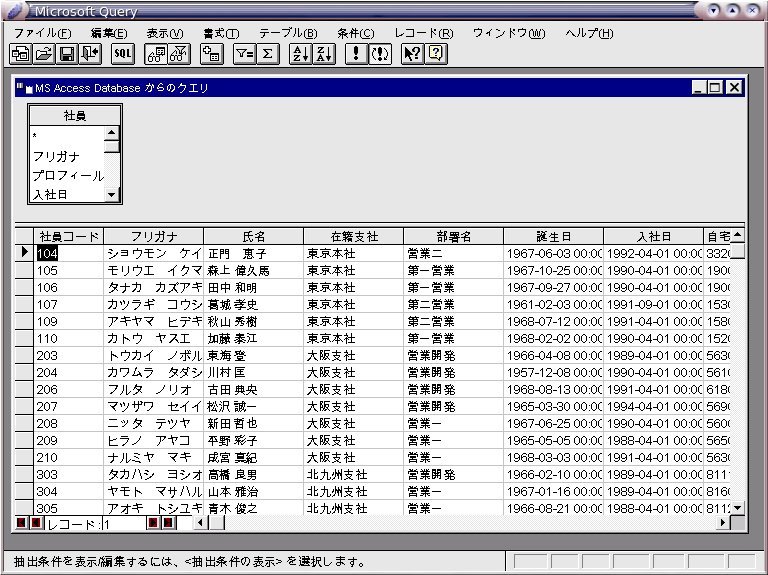Click name cell 山本 雅治
Image resolution: width=768 pixels, height=575 pixels.
click(254, 491)
